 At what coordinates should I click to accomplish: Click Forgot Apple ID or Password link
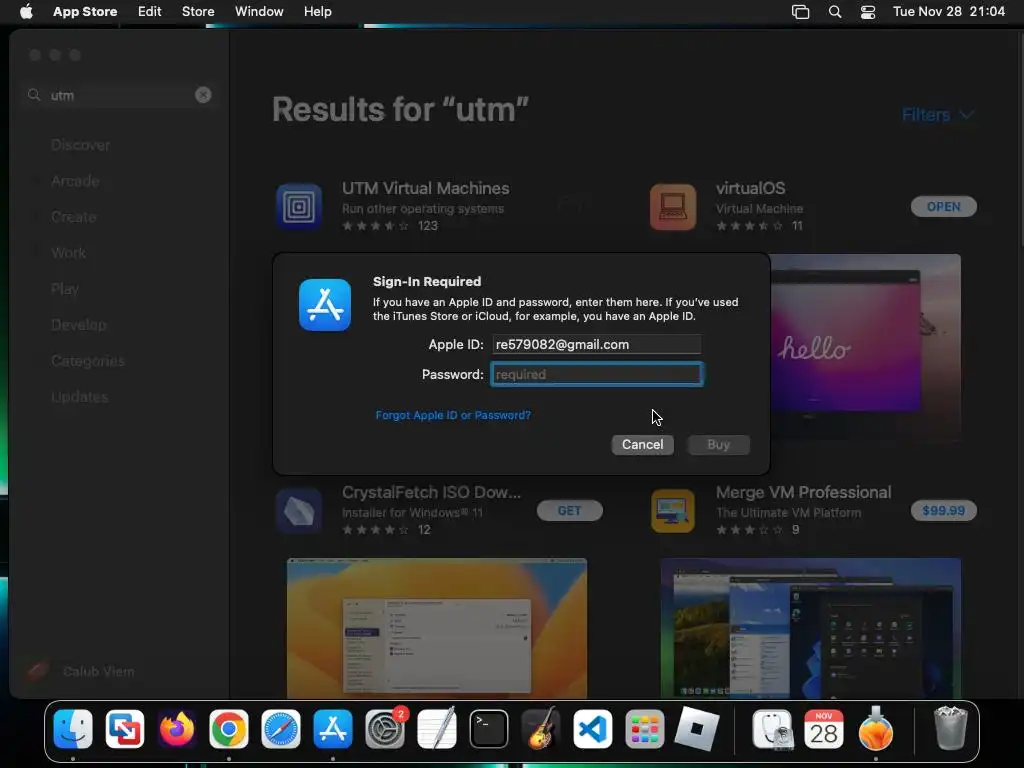[x=453, y=415]
